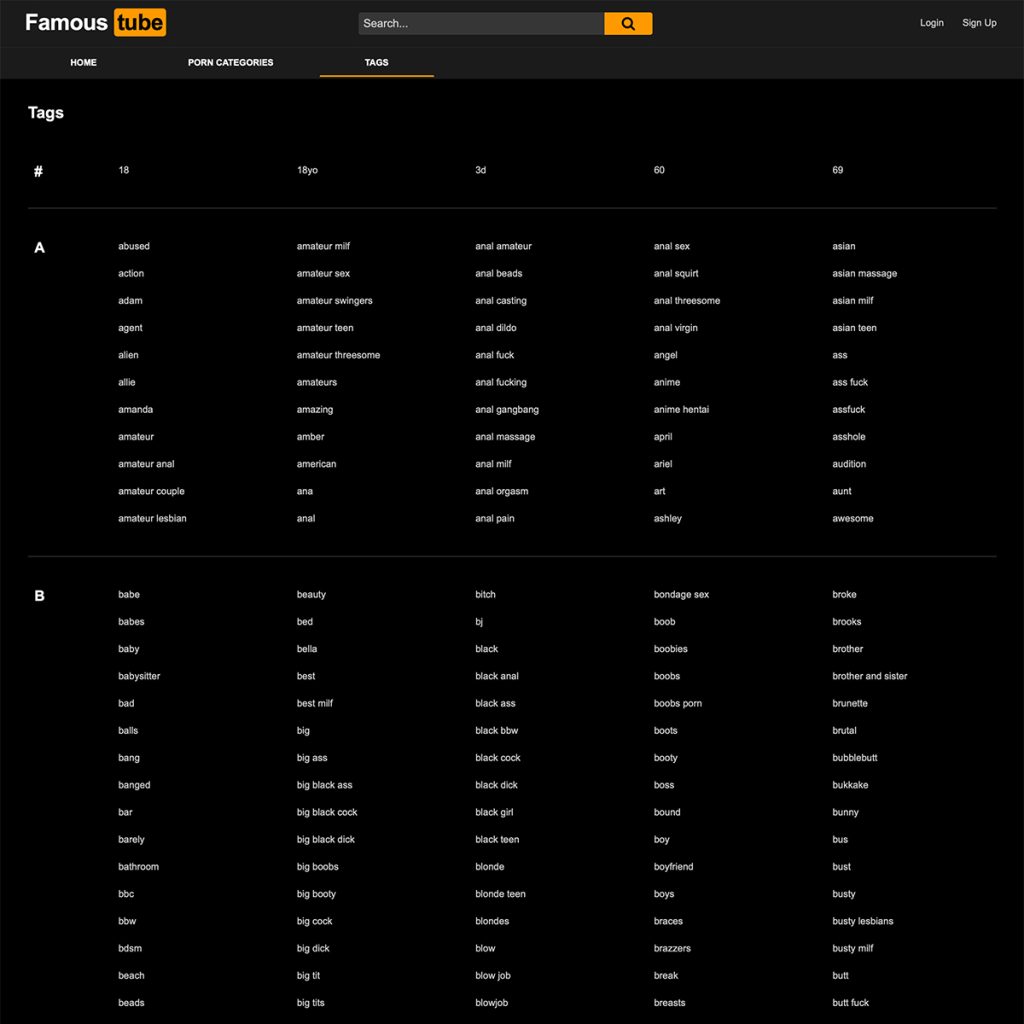Choose the 'art' tag link
The width and height of the screenshot is (1024, 1024).
659,491
